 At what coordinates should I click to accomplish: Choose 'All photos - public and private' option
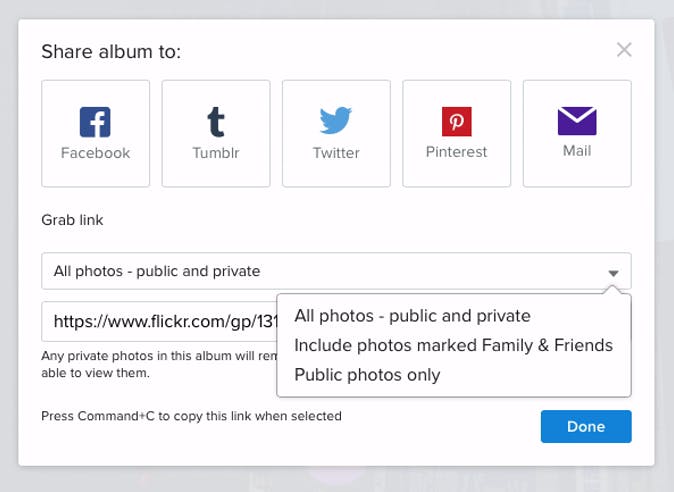click(x=412, y=316)
